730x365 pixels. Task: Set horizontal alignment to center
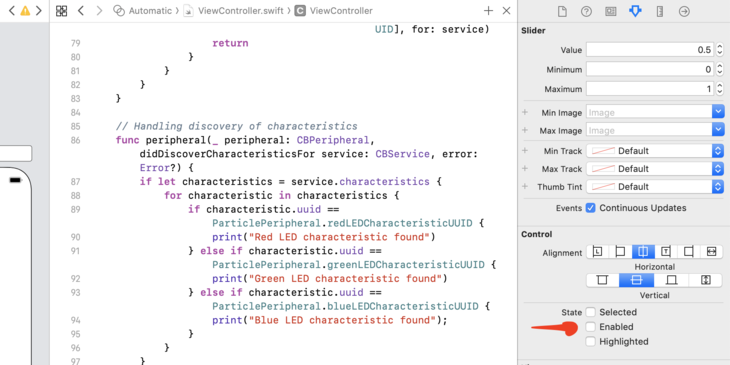pyautogui.click(x=643, y=252)
